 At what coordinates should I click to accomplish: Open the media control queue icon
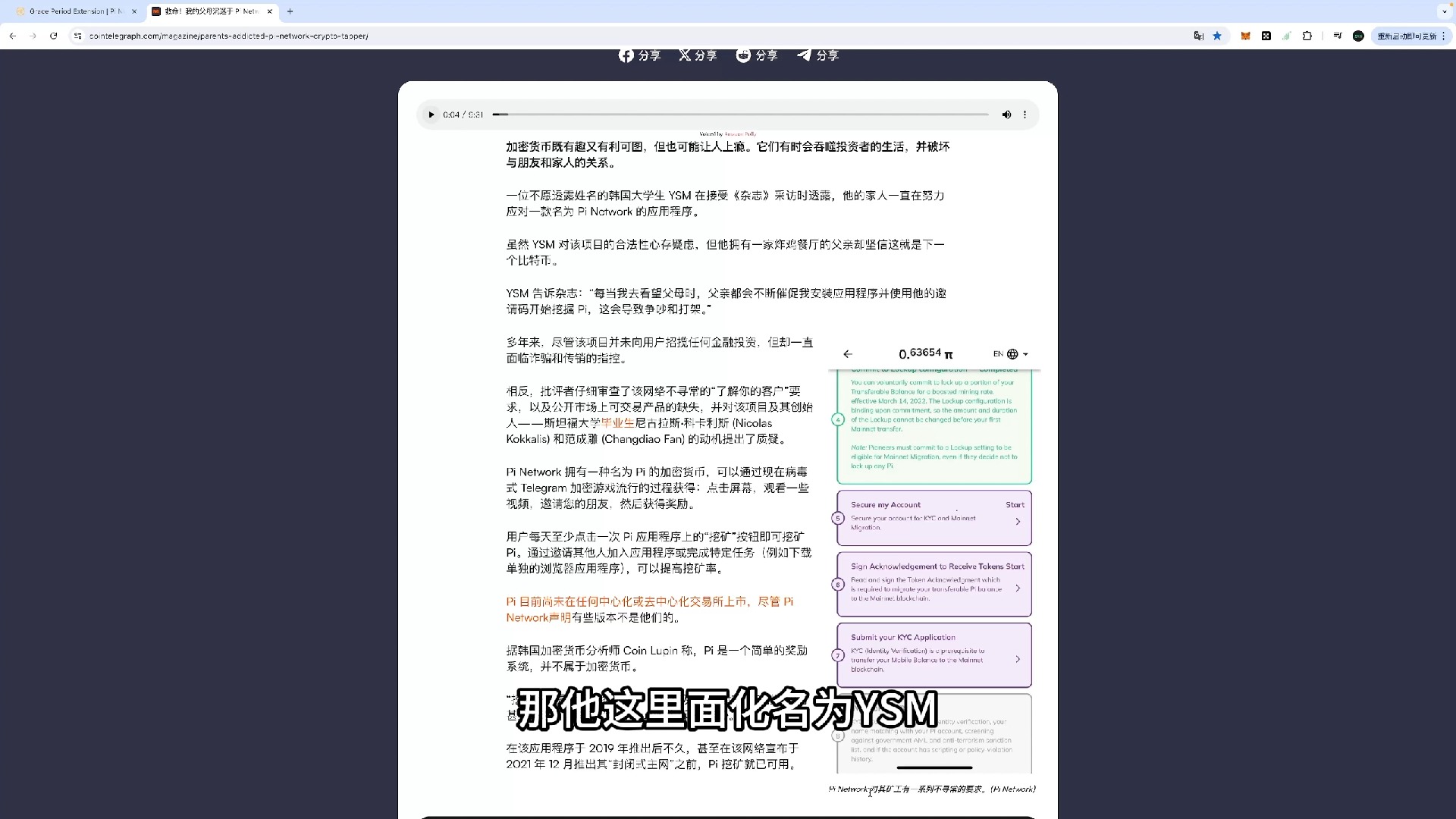[1338, 36]
